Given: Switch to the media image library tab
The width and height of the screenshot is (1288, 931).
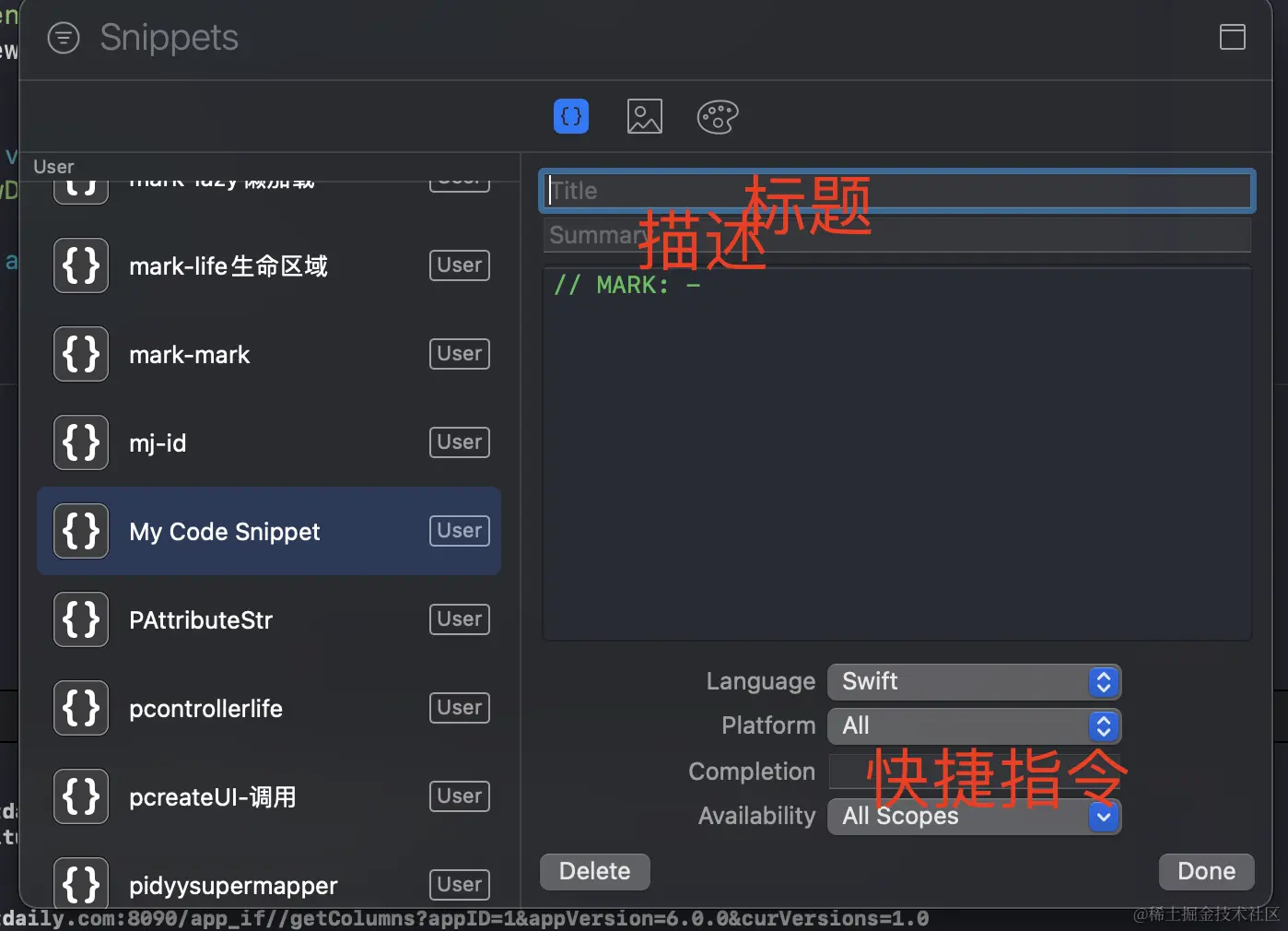Looking at the screenshot, I should point(645,116).
